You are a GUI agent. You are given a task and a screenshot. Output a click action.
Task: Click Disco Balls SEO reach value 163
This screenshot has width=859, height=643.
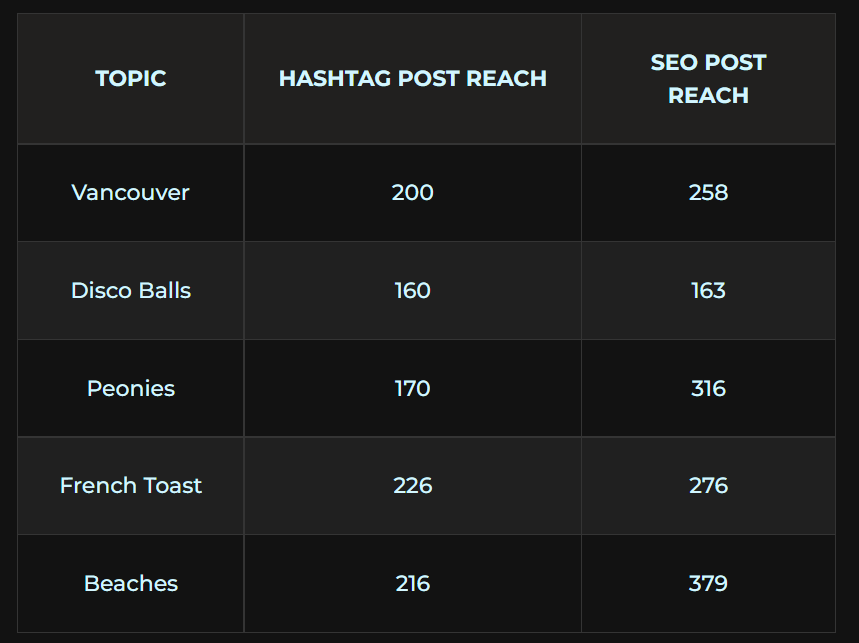[708, 290]
